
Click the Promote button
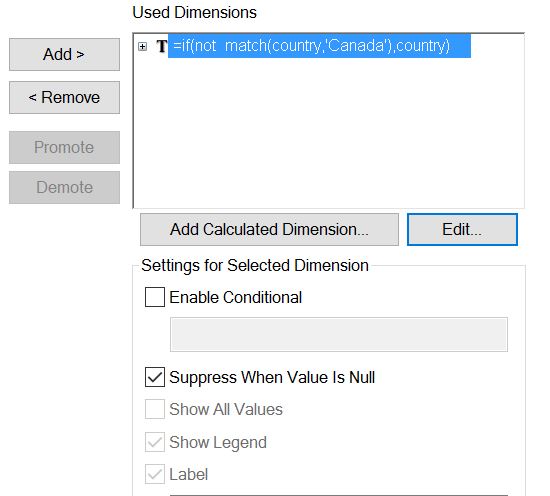pos(64,147)
